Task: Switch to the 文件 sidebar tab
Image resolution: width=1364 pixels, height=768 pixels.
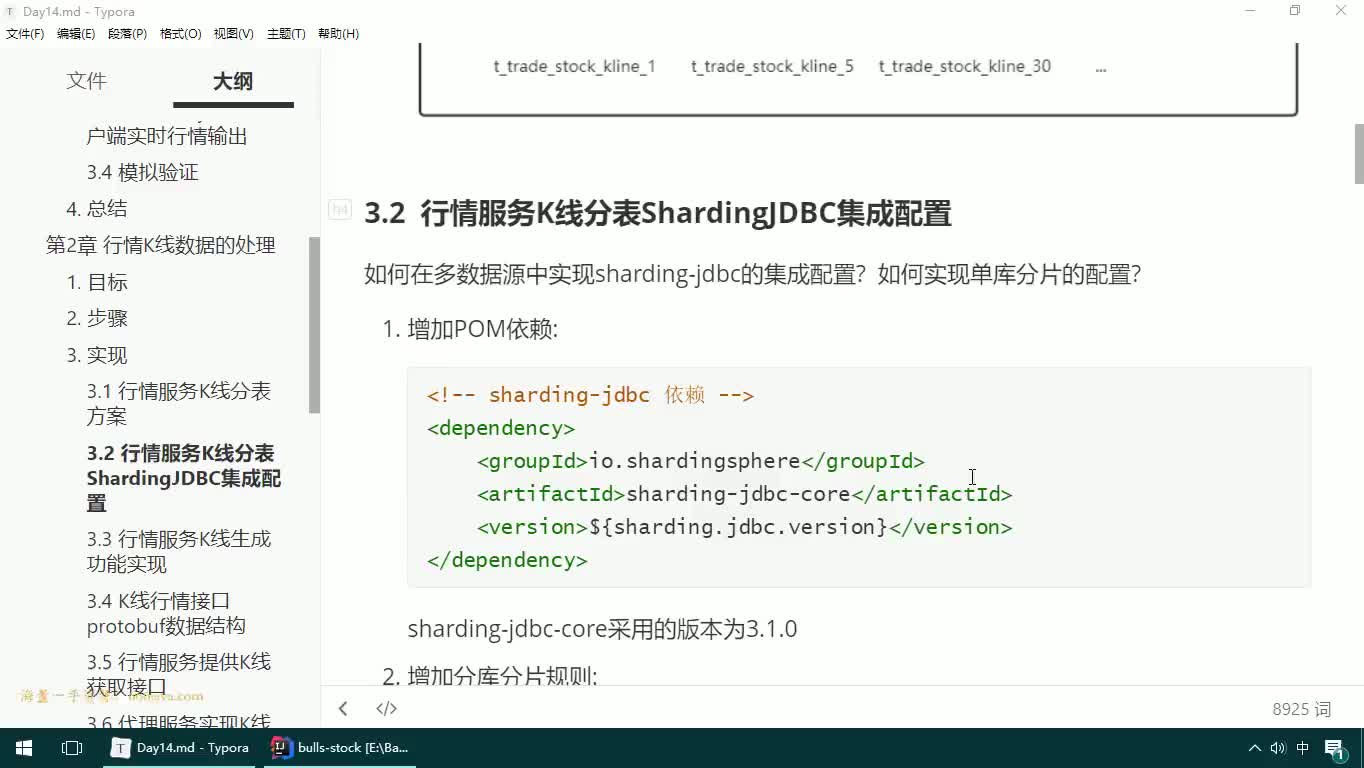Action: [86, 81]
